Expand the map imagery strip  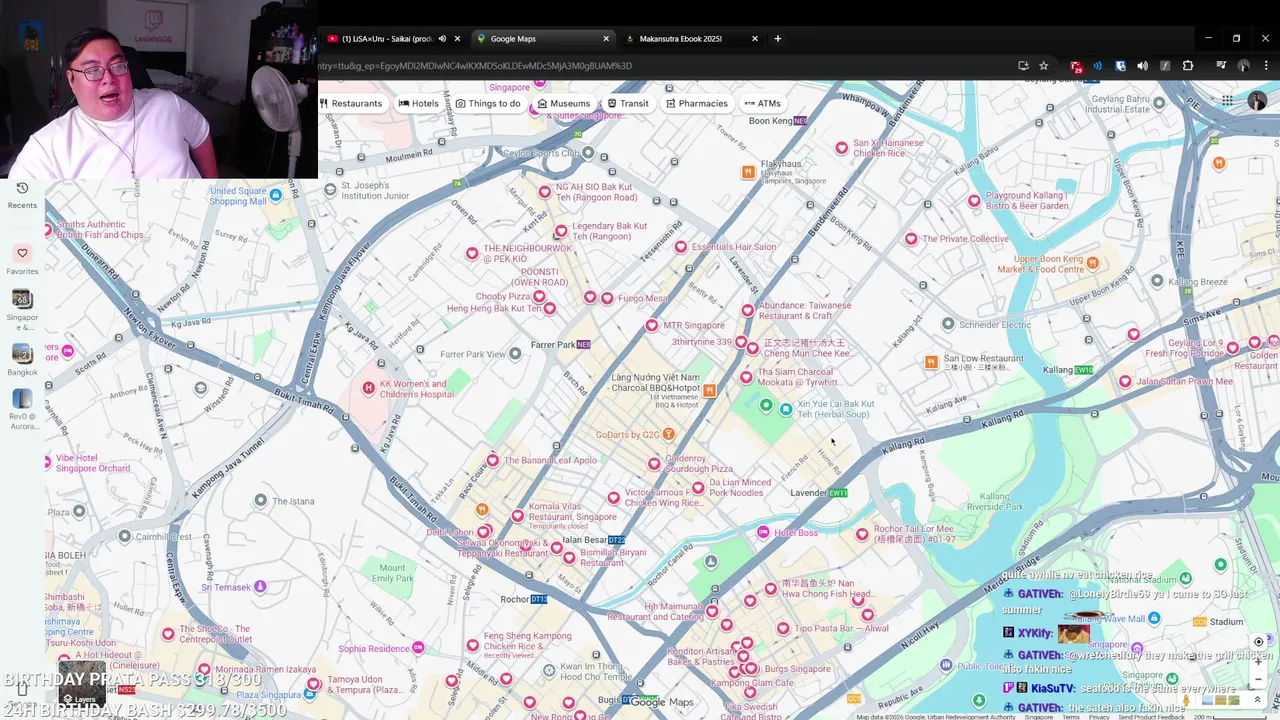(x=1257, y=699)
